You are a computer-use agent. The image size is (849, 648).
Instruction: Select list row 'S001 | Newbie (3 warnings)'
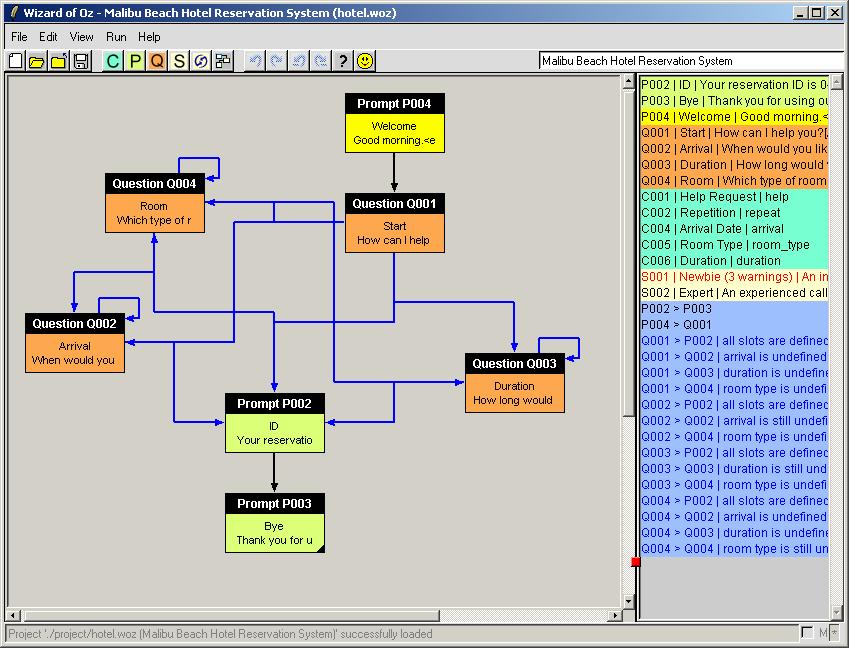point(734,277)
